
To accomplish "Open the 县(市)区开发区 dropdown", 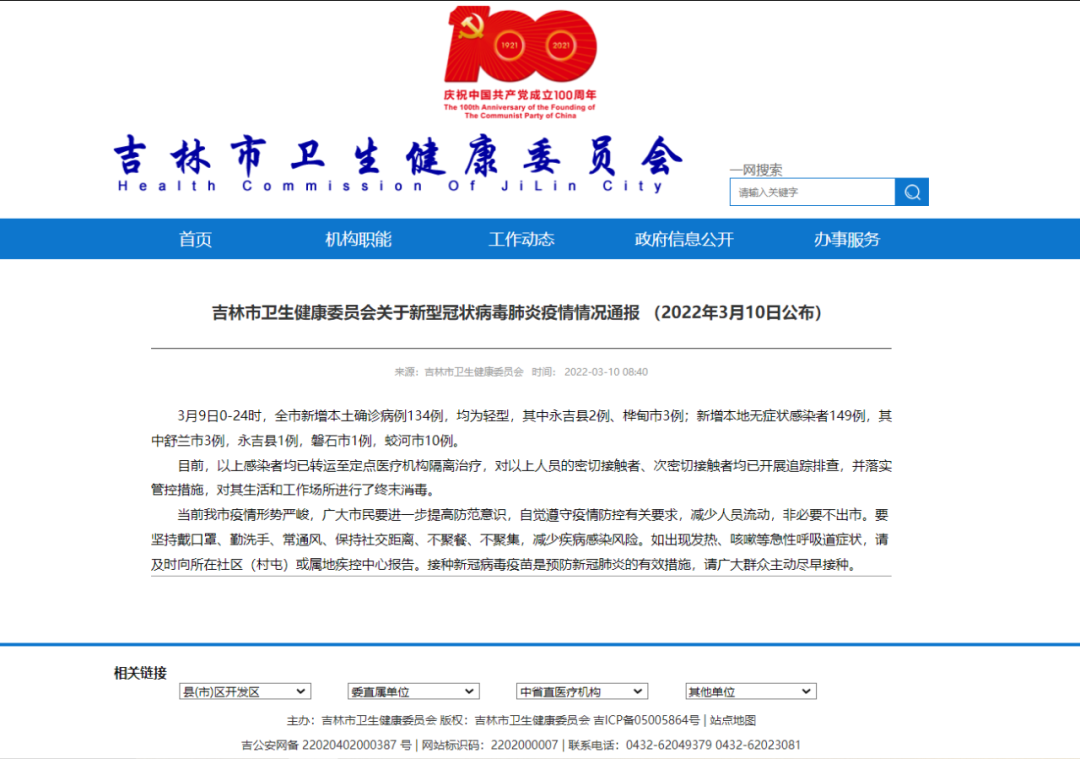I will coord(245,690).
